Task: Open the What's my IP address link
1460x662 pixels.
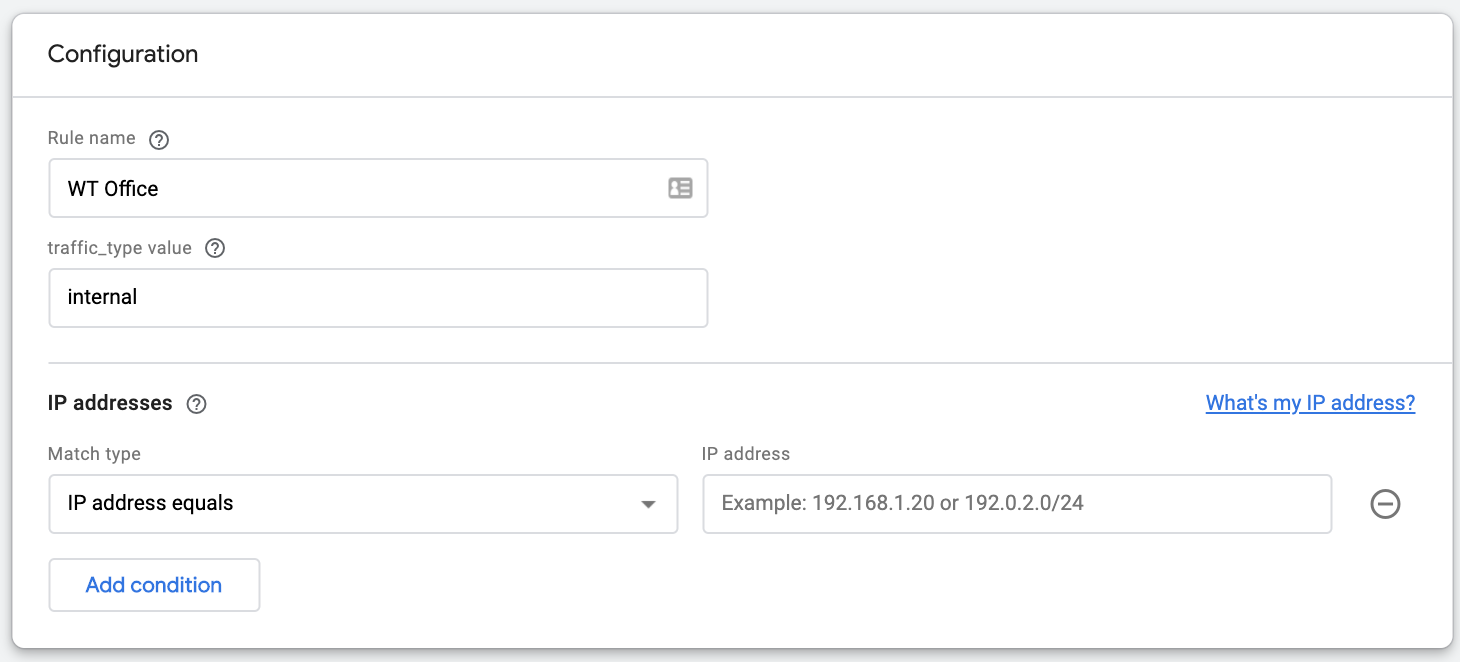Action: 1310,403
